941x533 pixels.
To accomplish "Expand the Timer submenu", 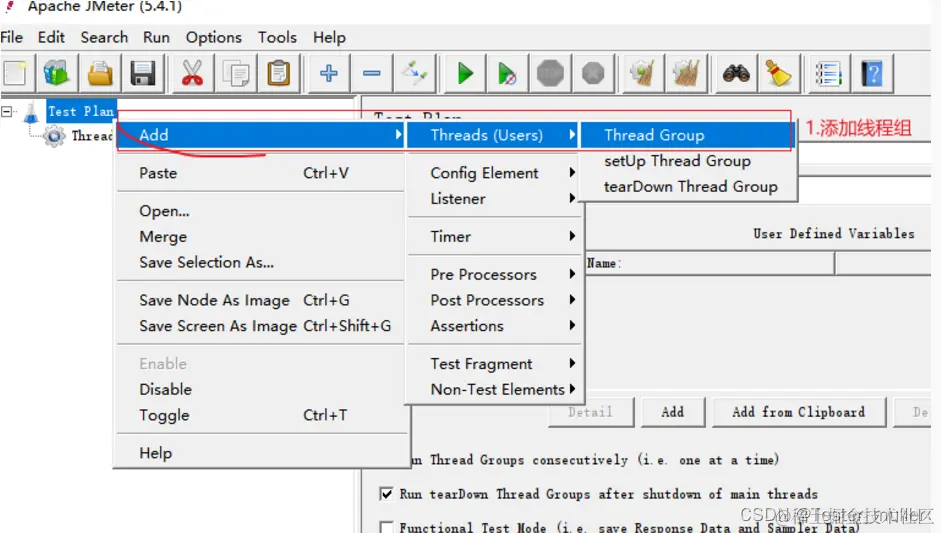I will [495, 236].
